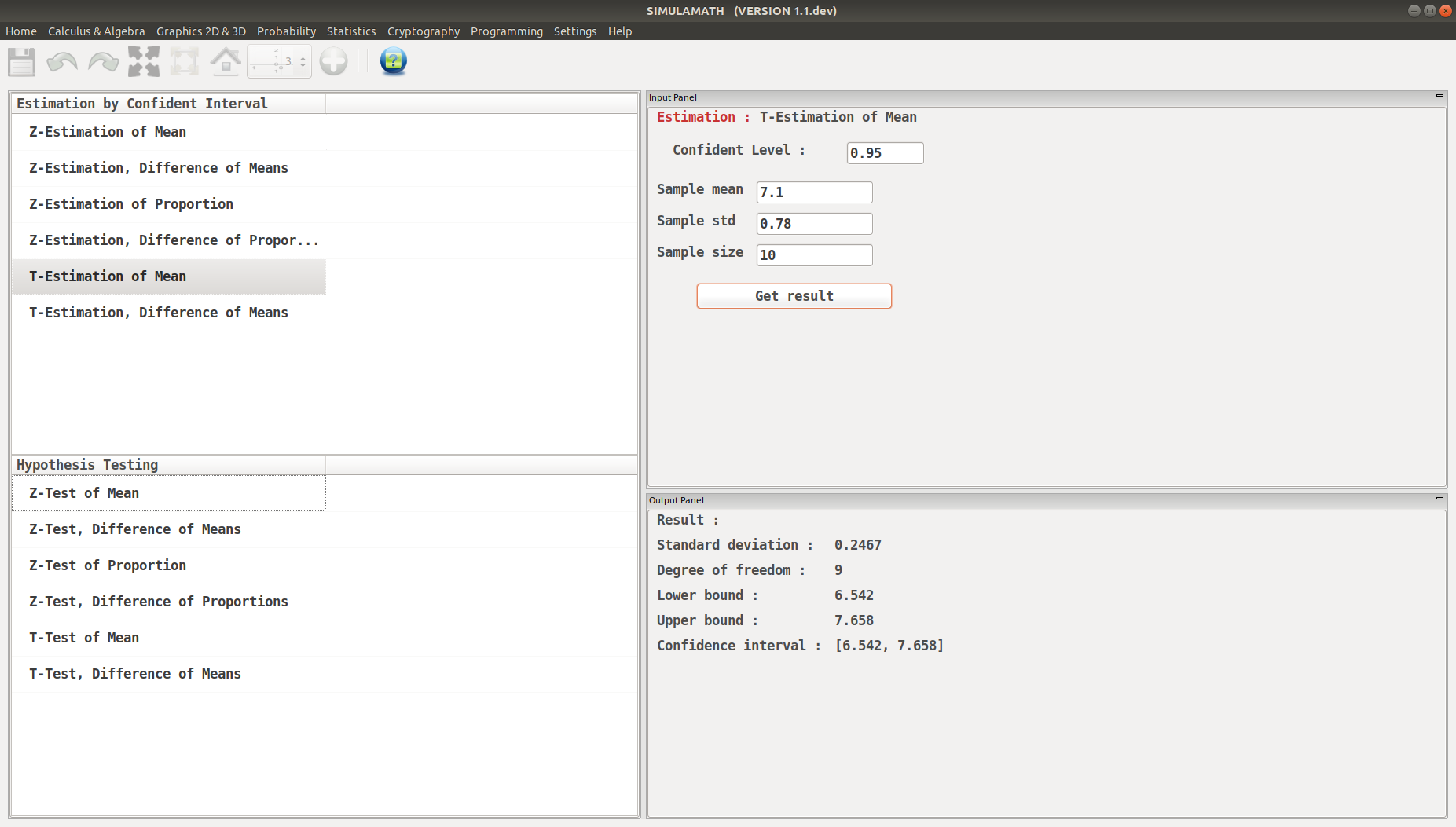Click the Confident Level input field
Screen dimensions: 1456x827
pos(885,153)
